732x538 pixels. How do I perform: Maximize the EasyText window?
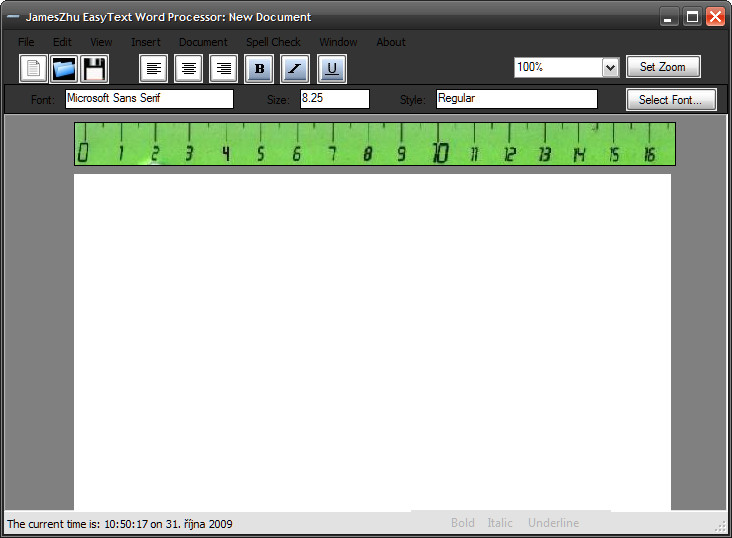(x=692, y=17)
